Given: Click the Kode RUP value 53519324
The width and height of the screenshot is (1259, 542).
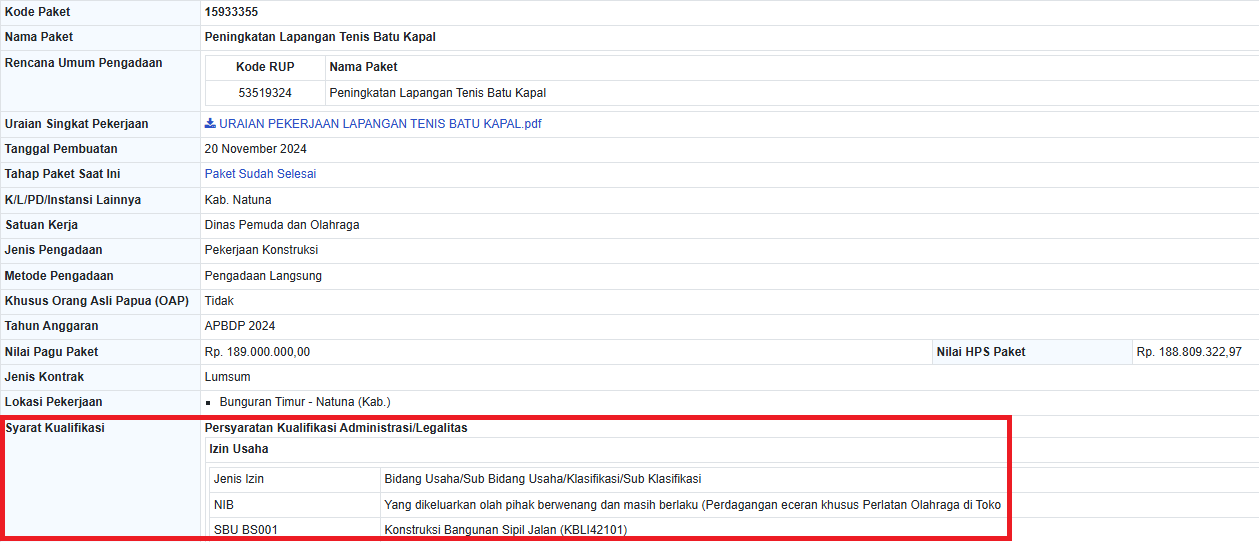Looking at the screenshot, I should pos(265,93).
